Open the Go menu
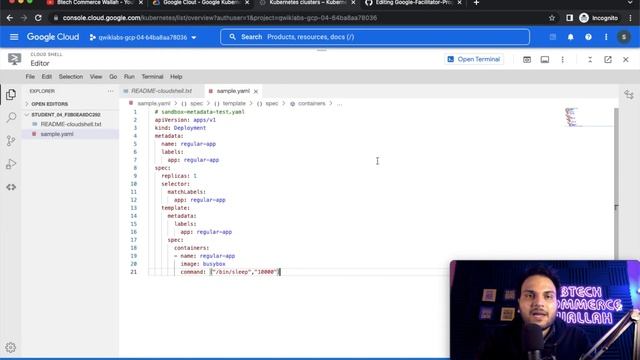Viewport: 640px width, 360px height. coord(113,77)
